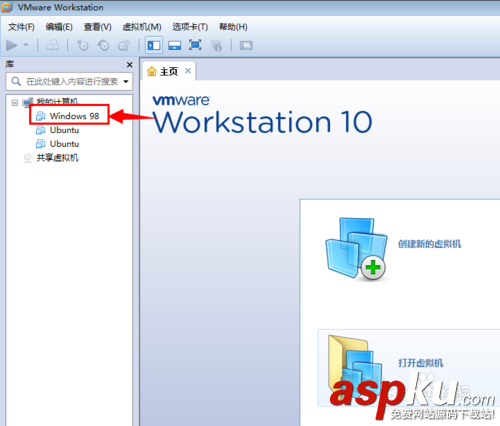Click the VMware Workstation title bar icon

[x=7, y=7]
